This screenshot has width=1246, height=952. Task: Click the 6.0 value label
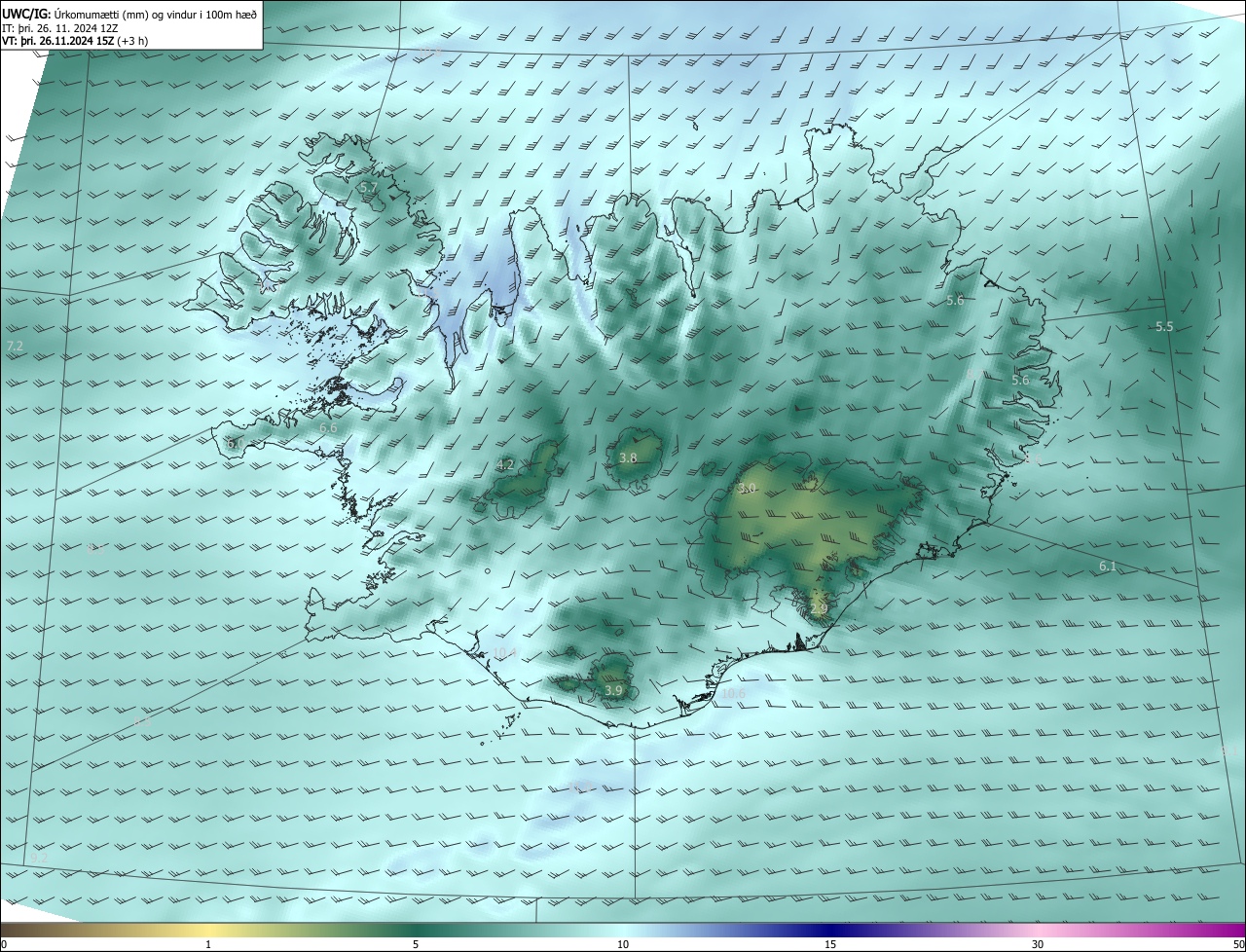(x=235, y=444)
